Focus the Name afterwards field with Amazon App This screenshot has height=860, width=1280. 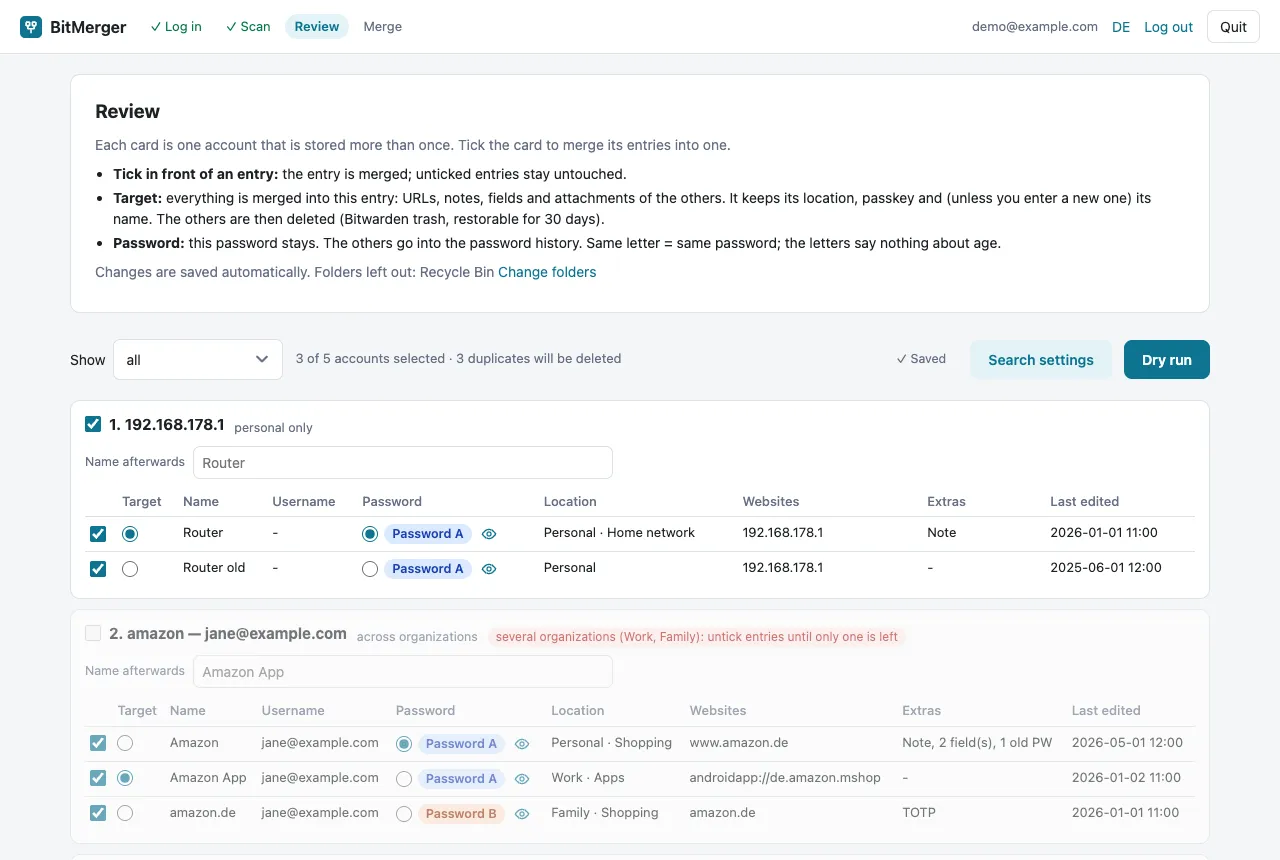coord(403,672)
